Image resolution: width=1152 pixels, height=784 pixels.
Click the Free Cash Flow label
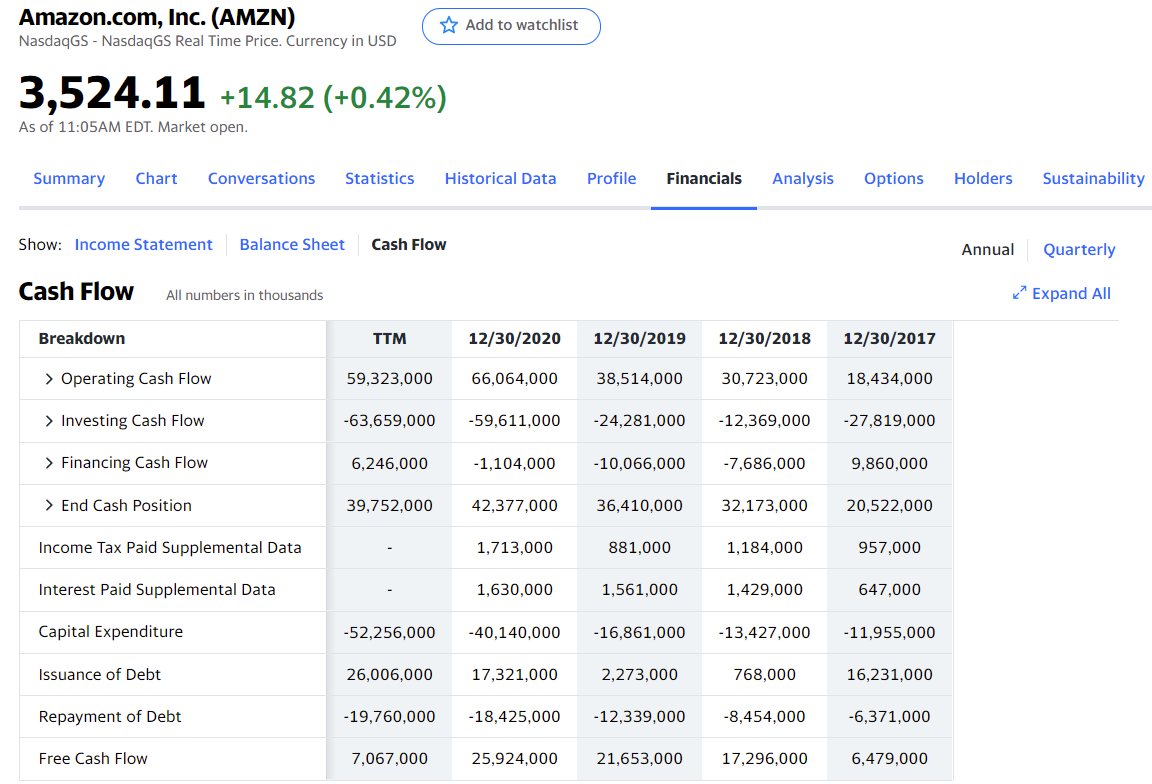[93, 758]
